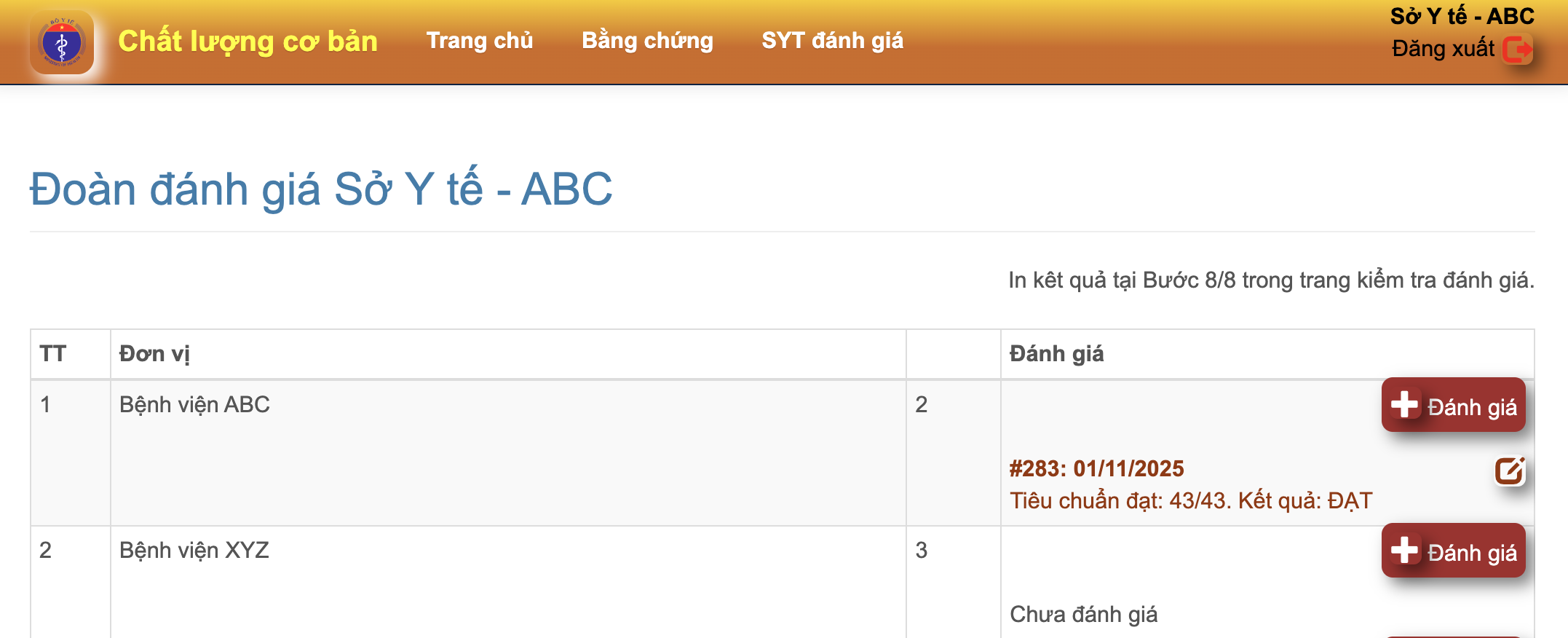Click the Đoàn đánh giá Sở Y tế heading
Image resolution: width=1568 pixels, height=638 pixels.
321,189
